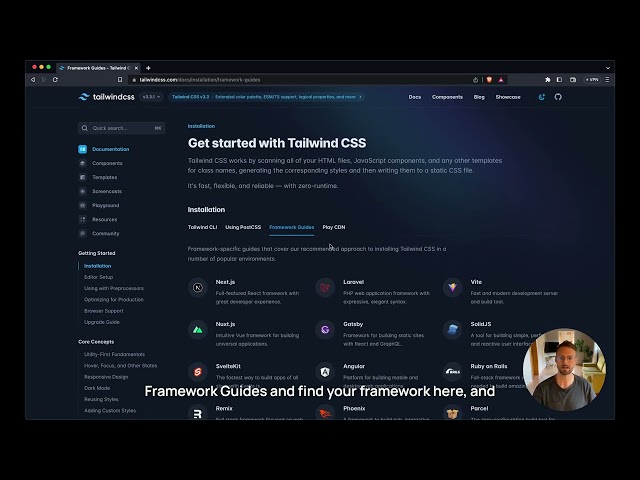Open a new browser tab
Viewport: 640px width, 480px height.
[x=148, y=68]
